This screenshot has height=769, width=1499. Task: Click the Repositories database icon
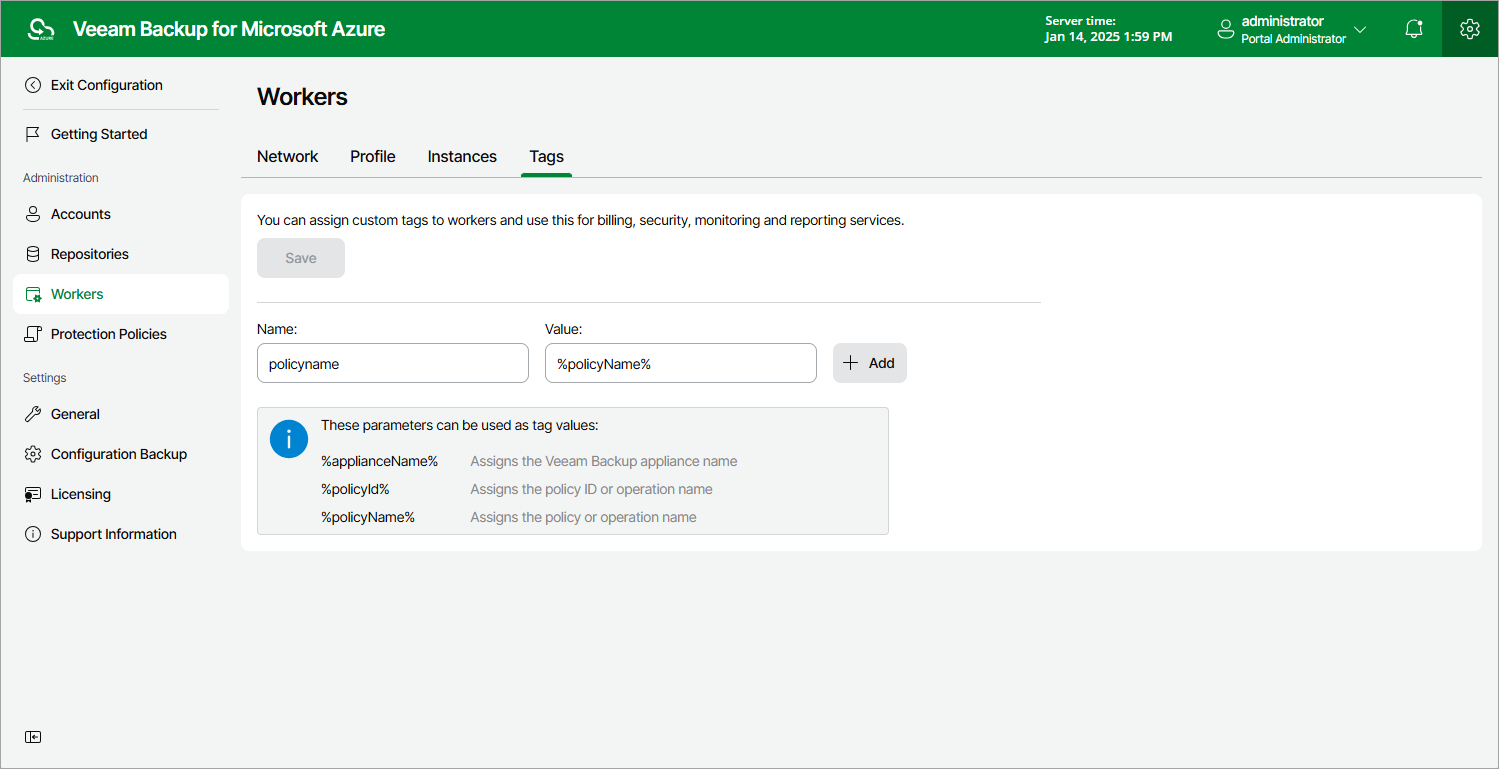(33, 254)
